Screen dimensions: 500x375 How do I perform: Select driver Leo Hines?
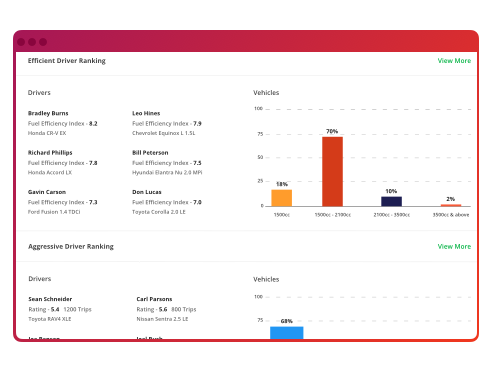(146, 113)
